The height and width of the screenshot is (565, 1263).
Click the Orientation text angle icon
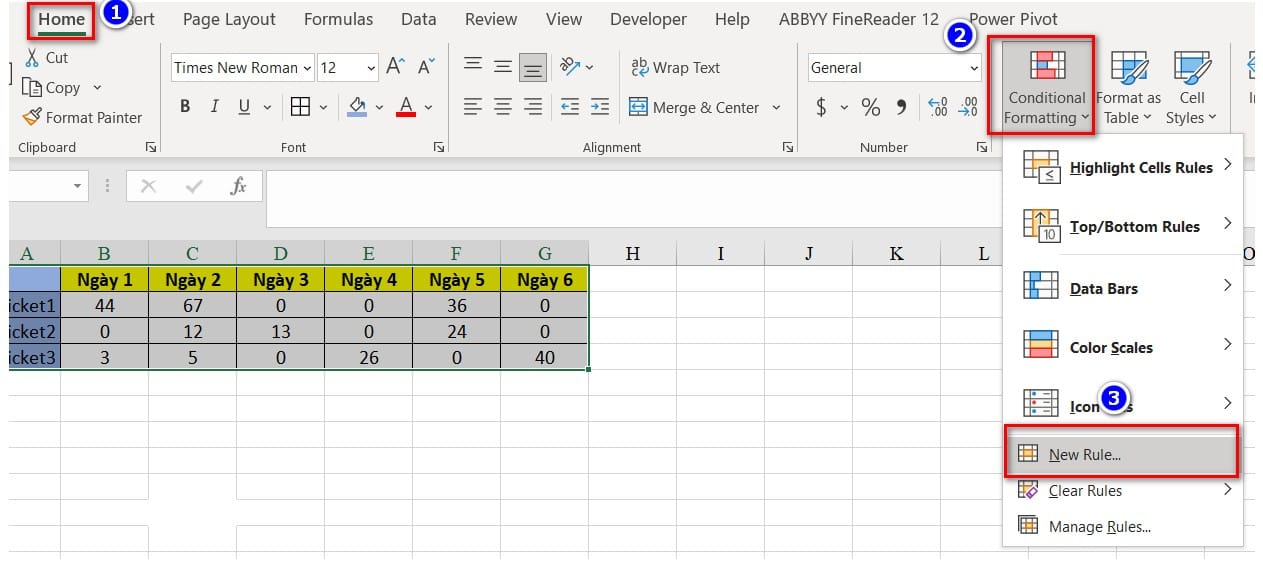click(x=570, y=67)
